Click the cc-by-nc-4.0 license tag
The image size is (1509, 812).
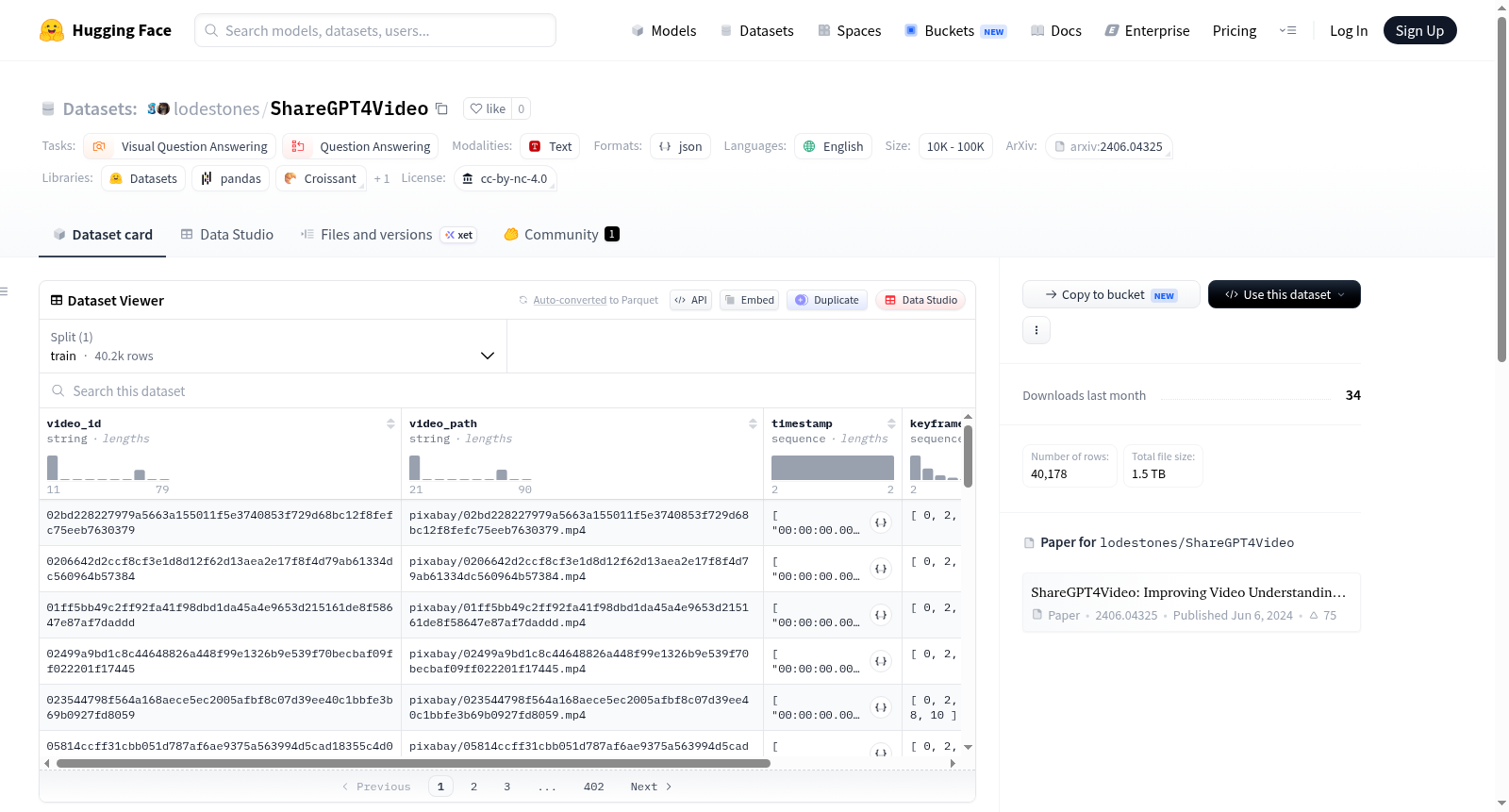pyautogui.click(x=505, y=178)
